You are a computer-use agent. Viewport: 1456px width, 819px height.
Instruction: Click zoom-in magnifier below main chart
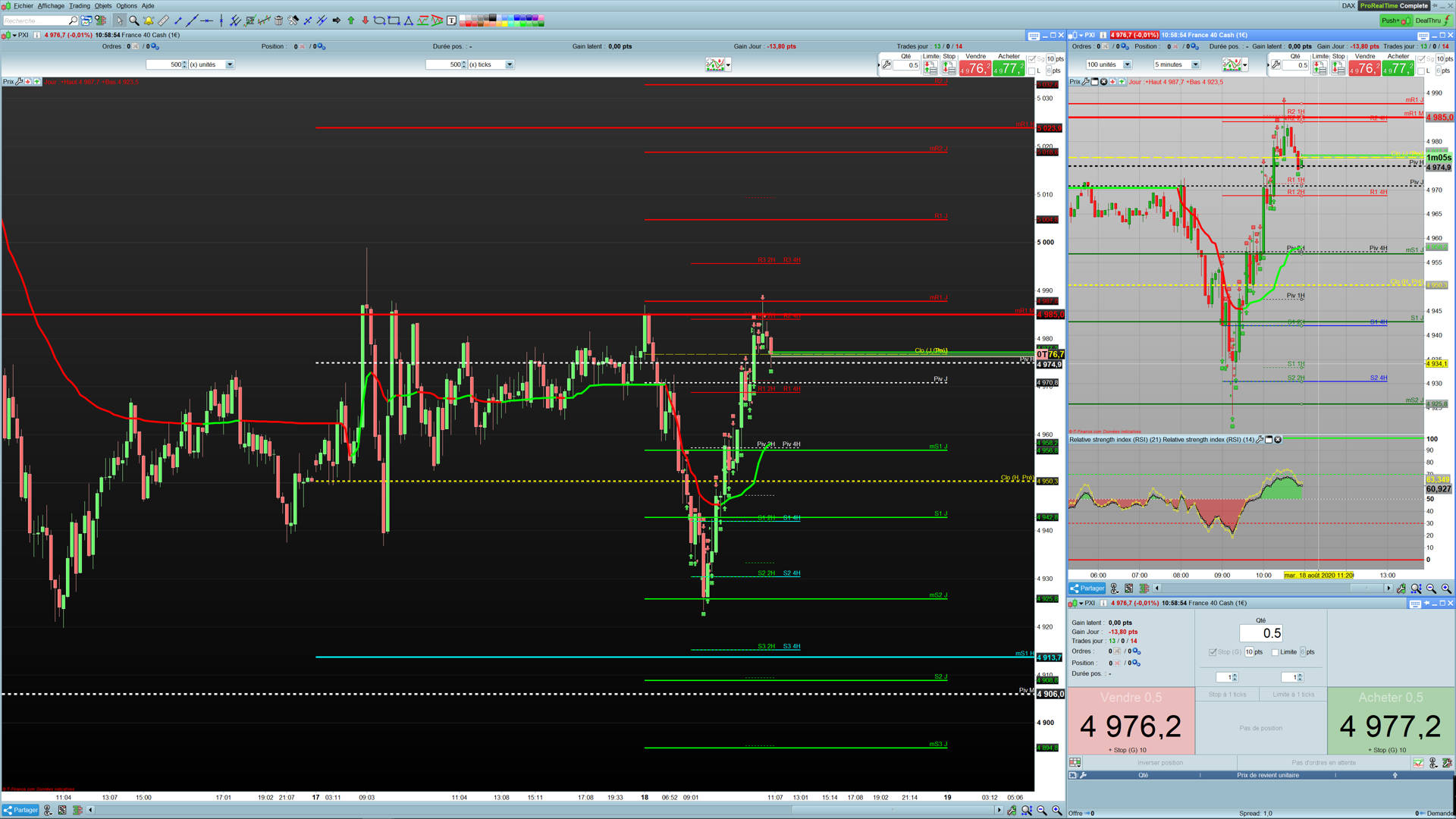click(1057, 810)
